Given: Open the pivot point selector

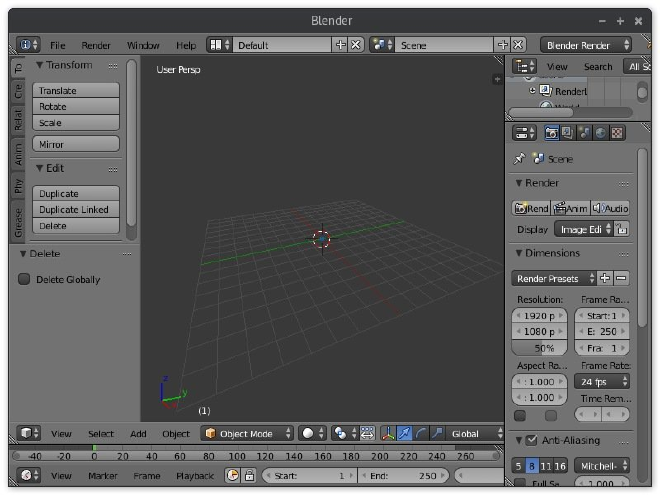Looking at the screenshot, I should click(x=344, y=433).
